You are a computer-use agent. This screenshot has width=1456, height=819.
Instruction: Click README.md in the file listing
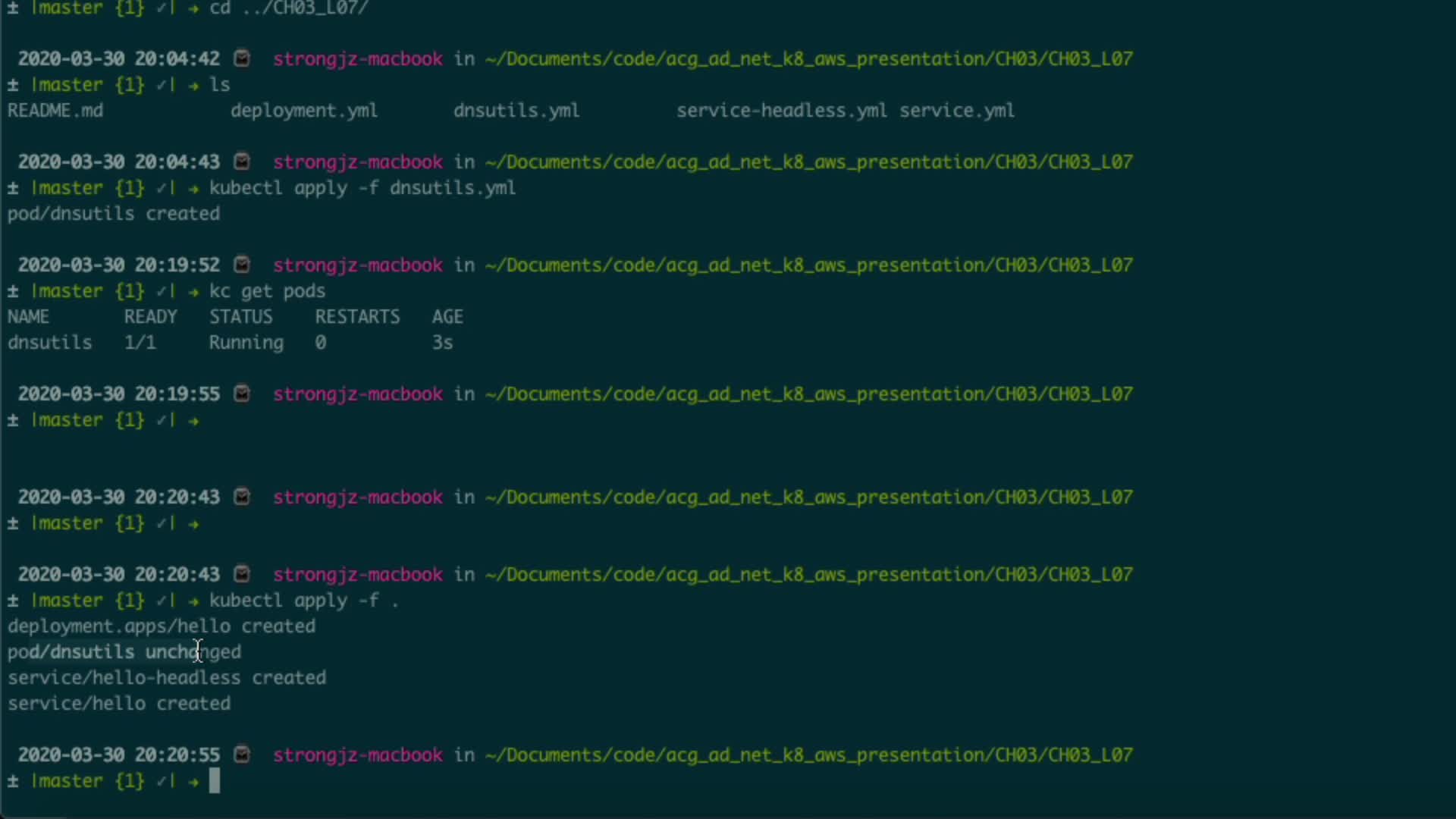point(55,111)
